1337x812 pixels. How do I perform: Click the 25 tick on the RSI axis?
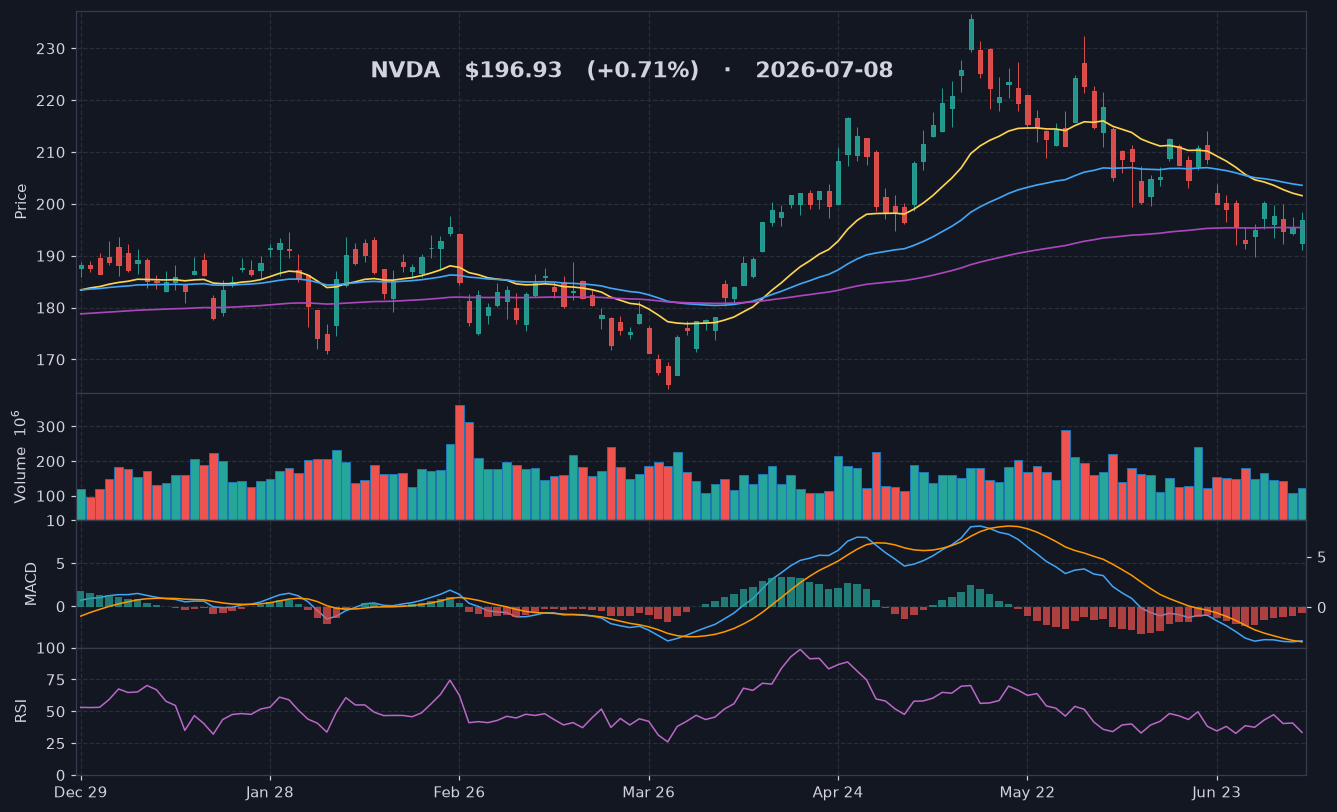(54, 745)
